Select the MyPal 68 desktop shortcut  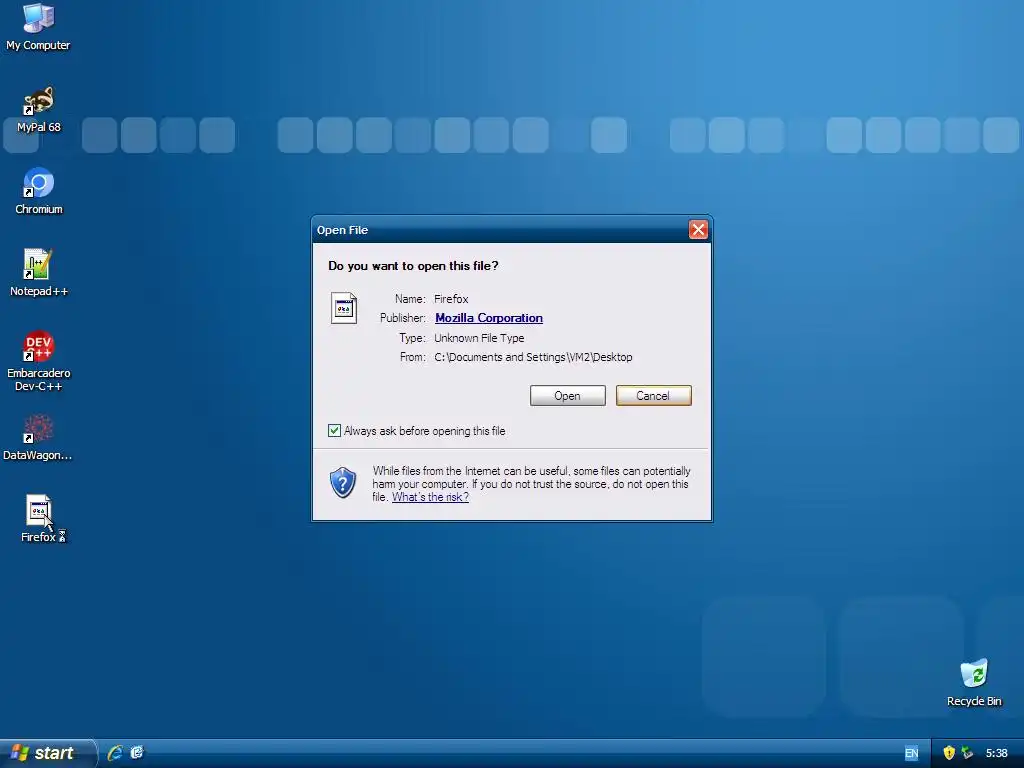point(38,110)
